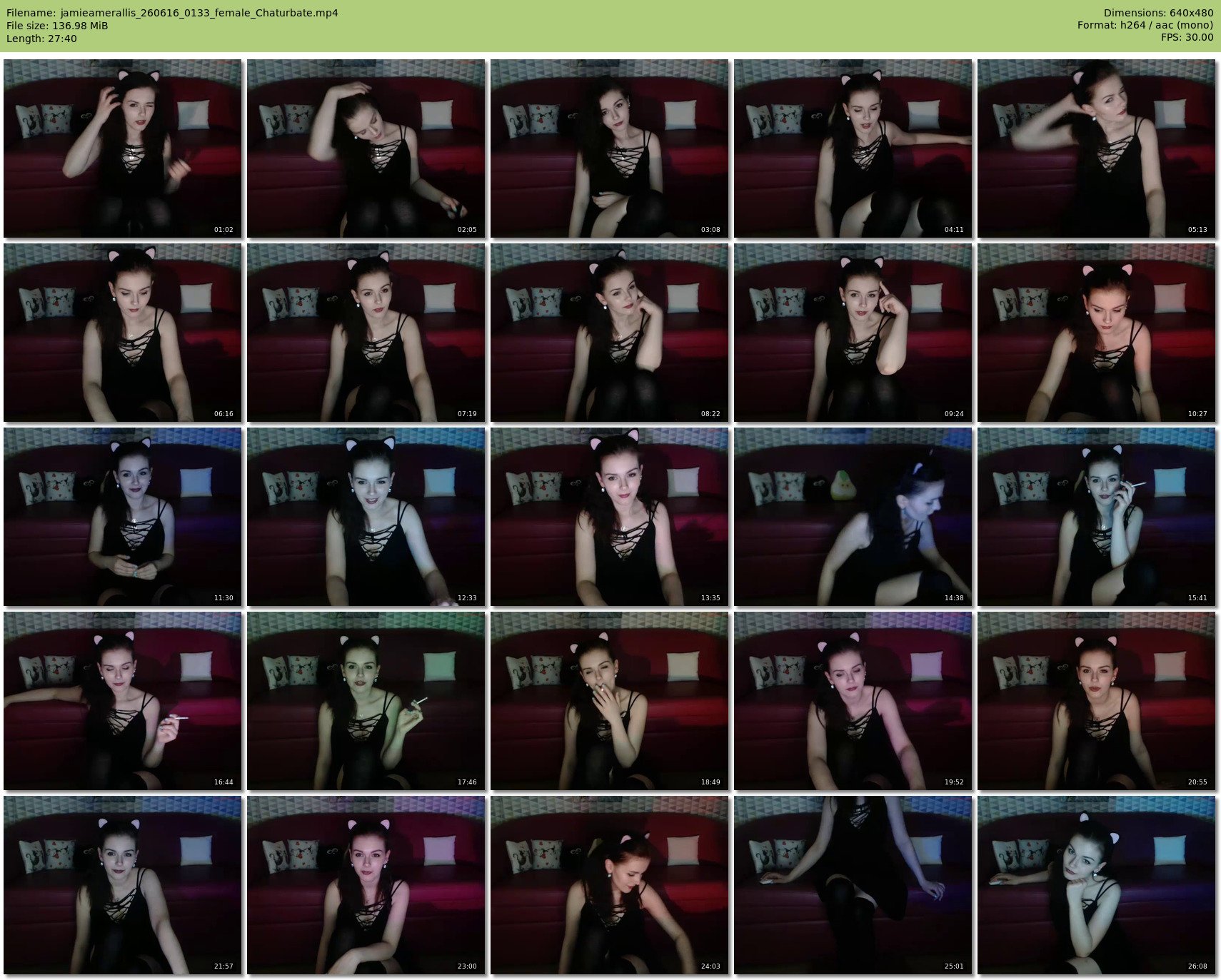Select the thumbnail timestamped 02:05
Viewport: 1221px width, 980px height.
(366, 148)
